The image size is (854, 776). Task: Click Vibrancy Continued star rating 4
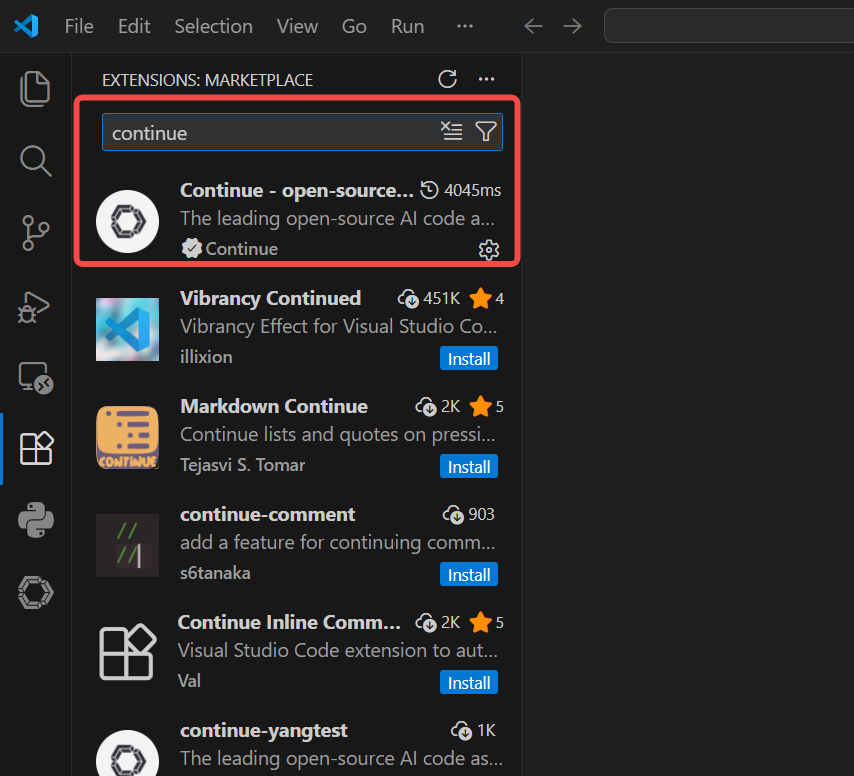point(487,298)
